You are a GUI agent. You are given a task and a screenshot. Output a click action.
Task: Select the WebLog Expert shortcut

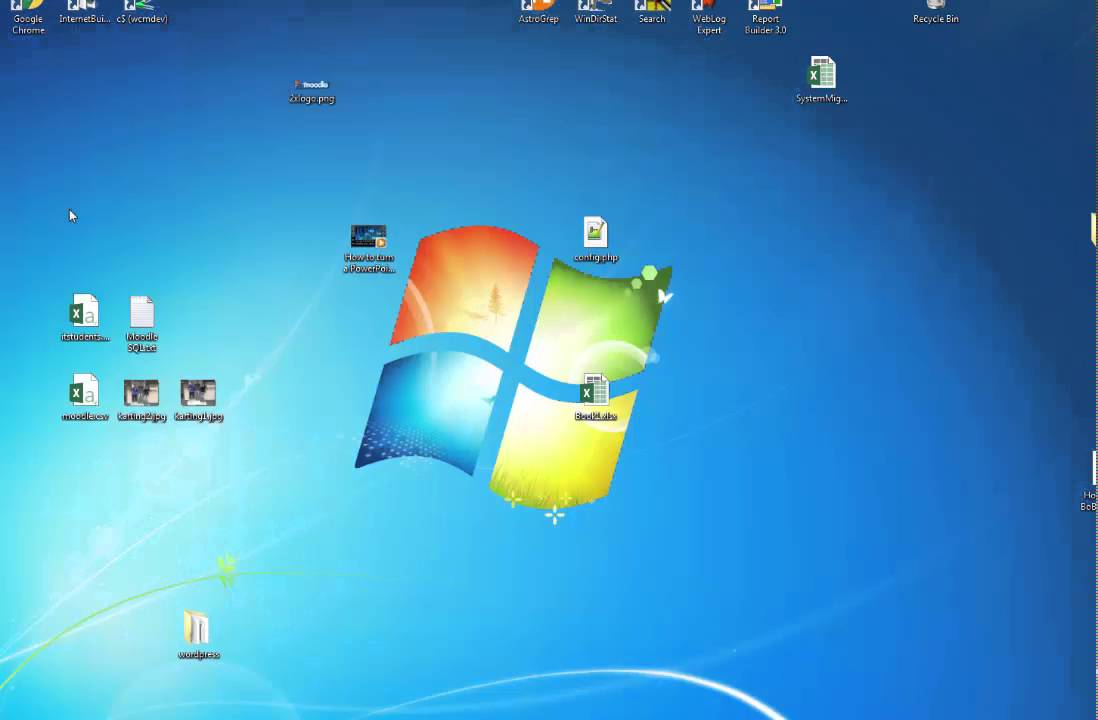tap(709, 17)
